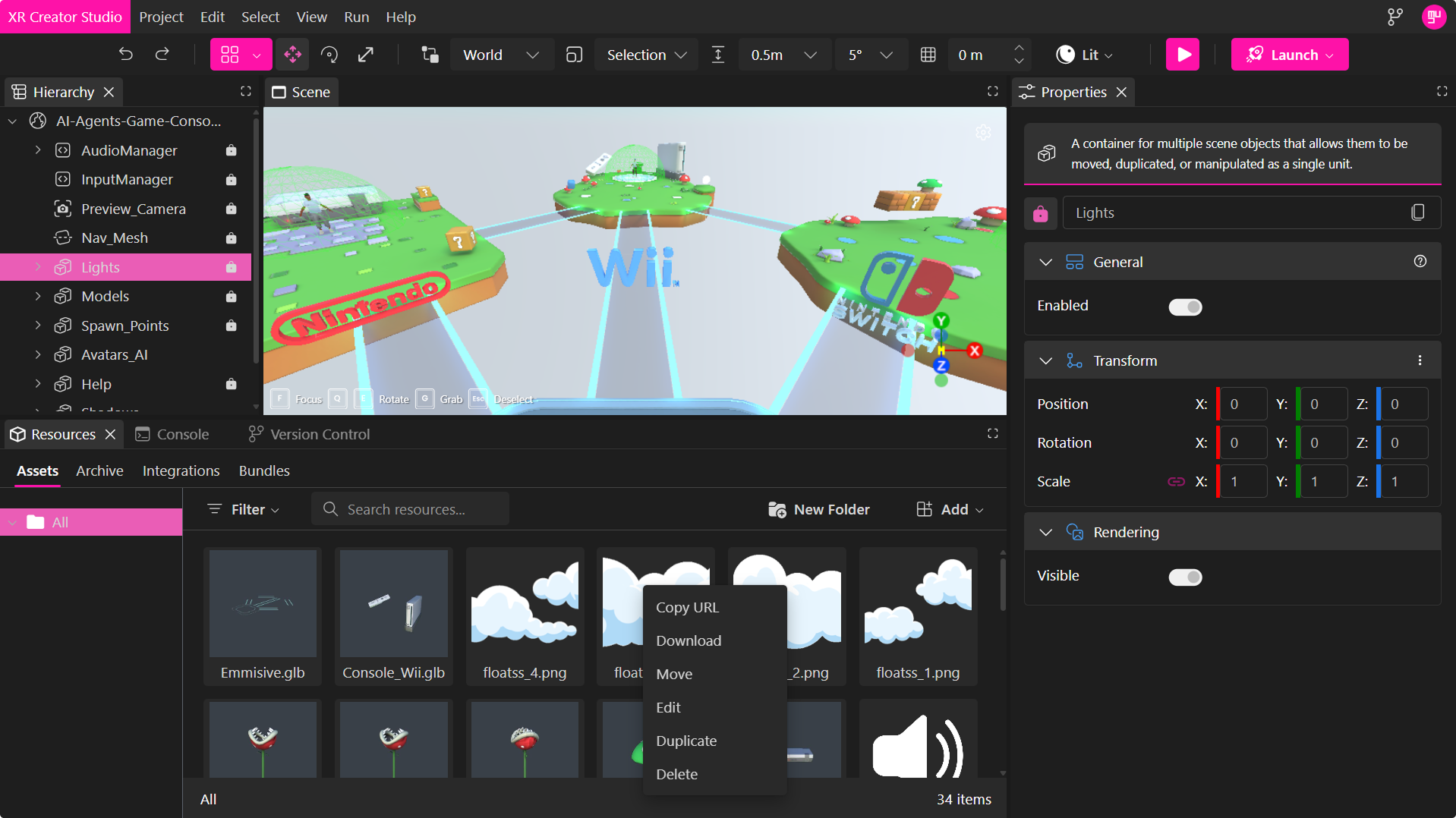Click the undo arrow icon
This screenshot has height=818, width=1456.
click(126, 55)
